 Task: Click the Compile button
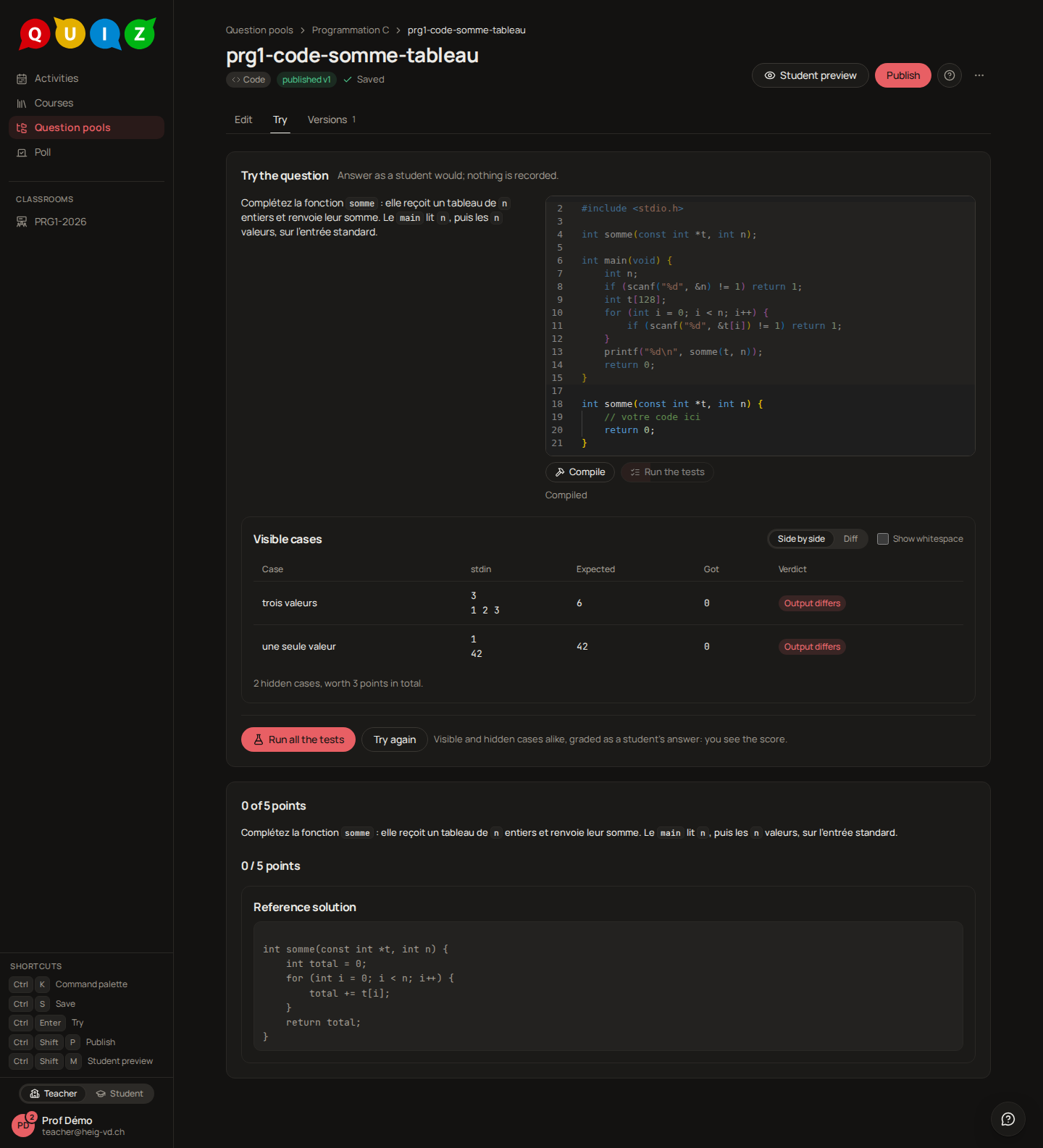580,472
